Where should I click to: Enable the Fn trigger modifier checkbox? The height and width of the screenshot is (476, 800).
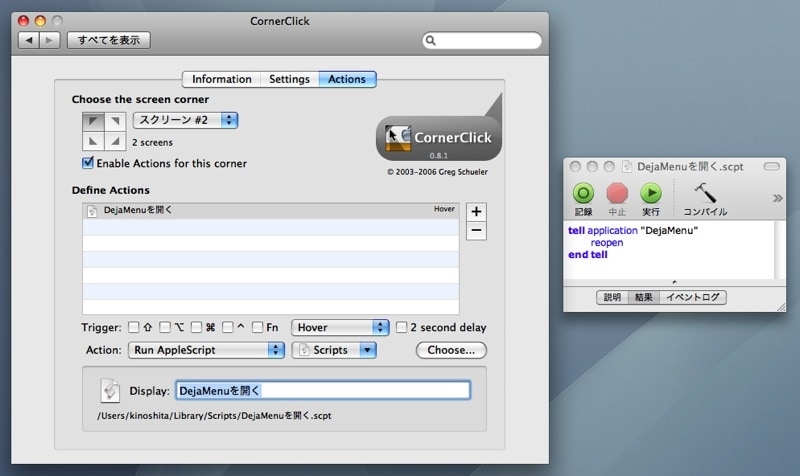coord(258,327)
